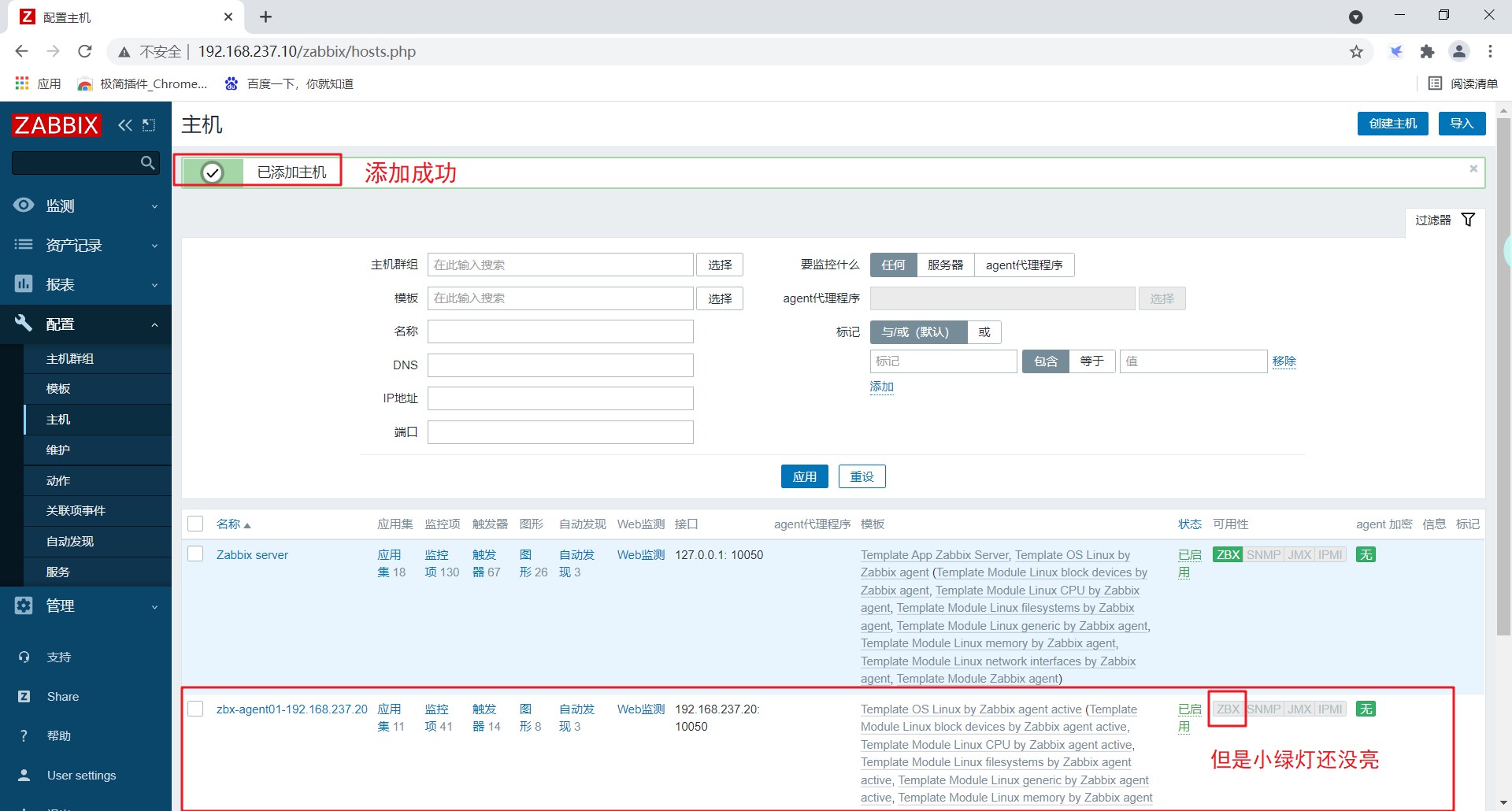Screen dimensions: 1512x811
Task: Open 模板 submenu
Action: point(98,388)
